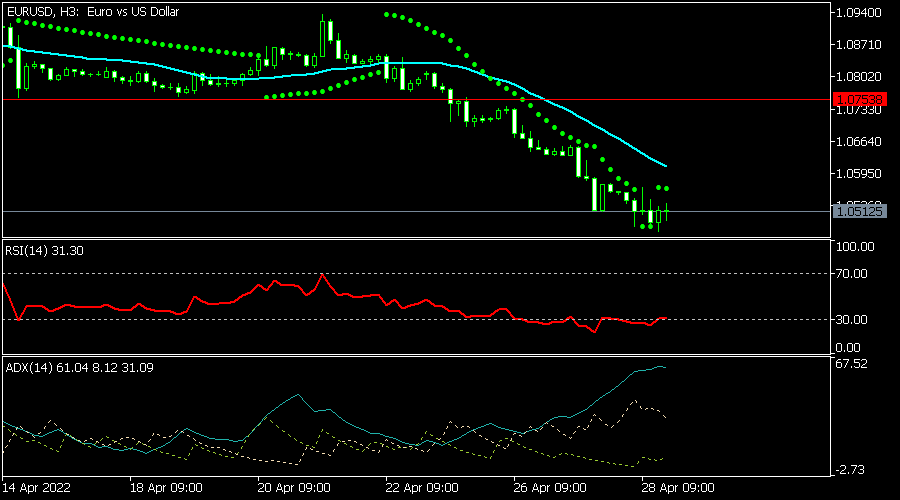Click the 26 Apr 09:00 time label
Viewport: 900px width, 500px height.
pos(550,488)
